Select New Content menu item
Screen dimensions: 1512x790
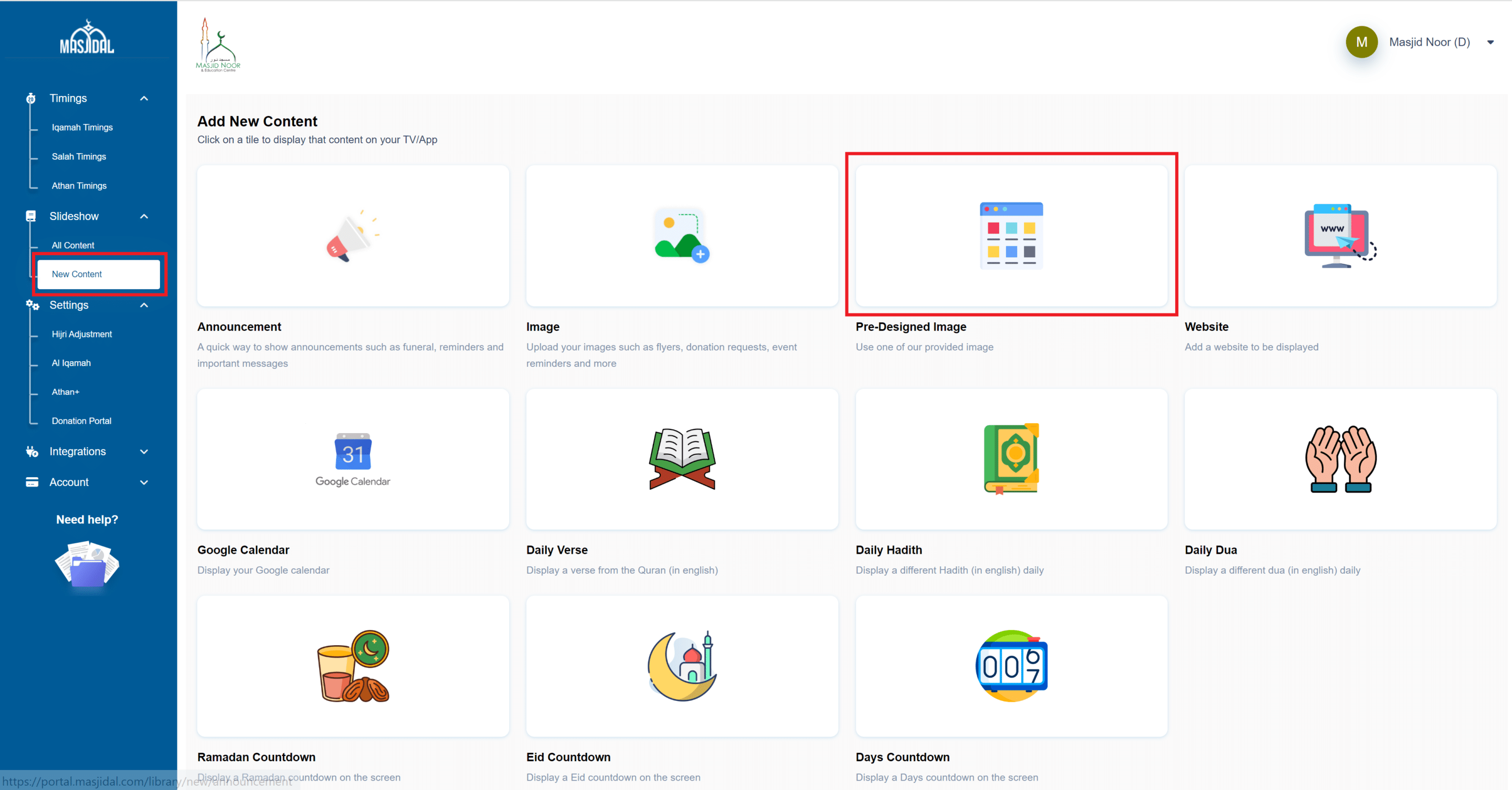click(99, 274)
